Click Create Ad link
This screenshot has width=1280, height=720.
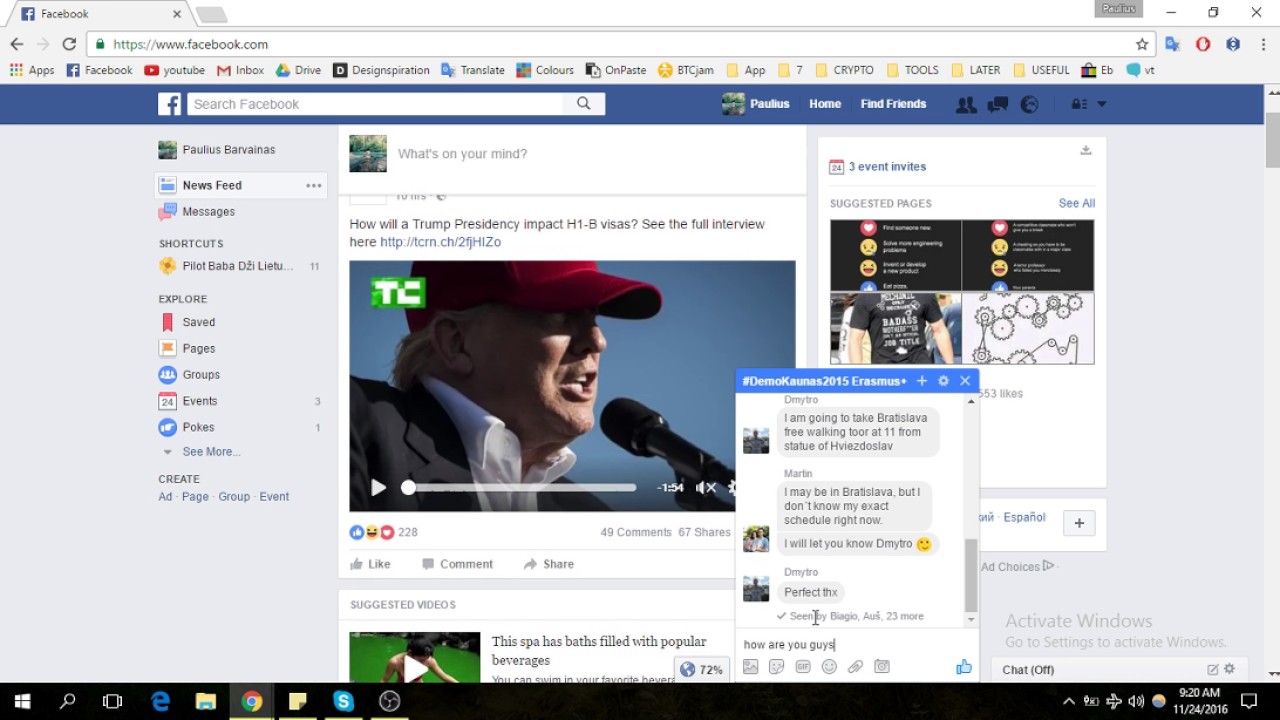tap(165, 497)
